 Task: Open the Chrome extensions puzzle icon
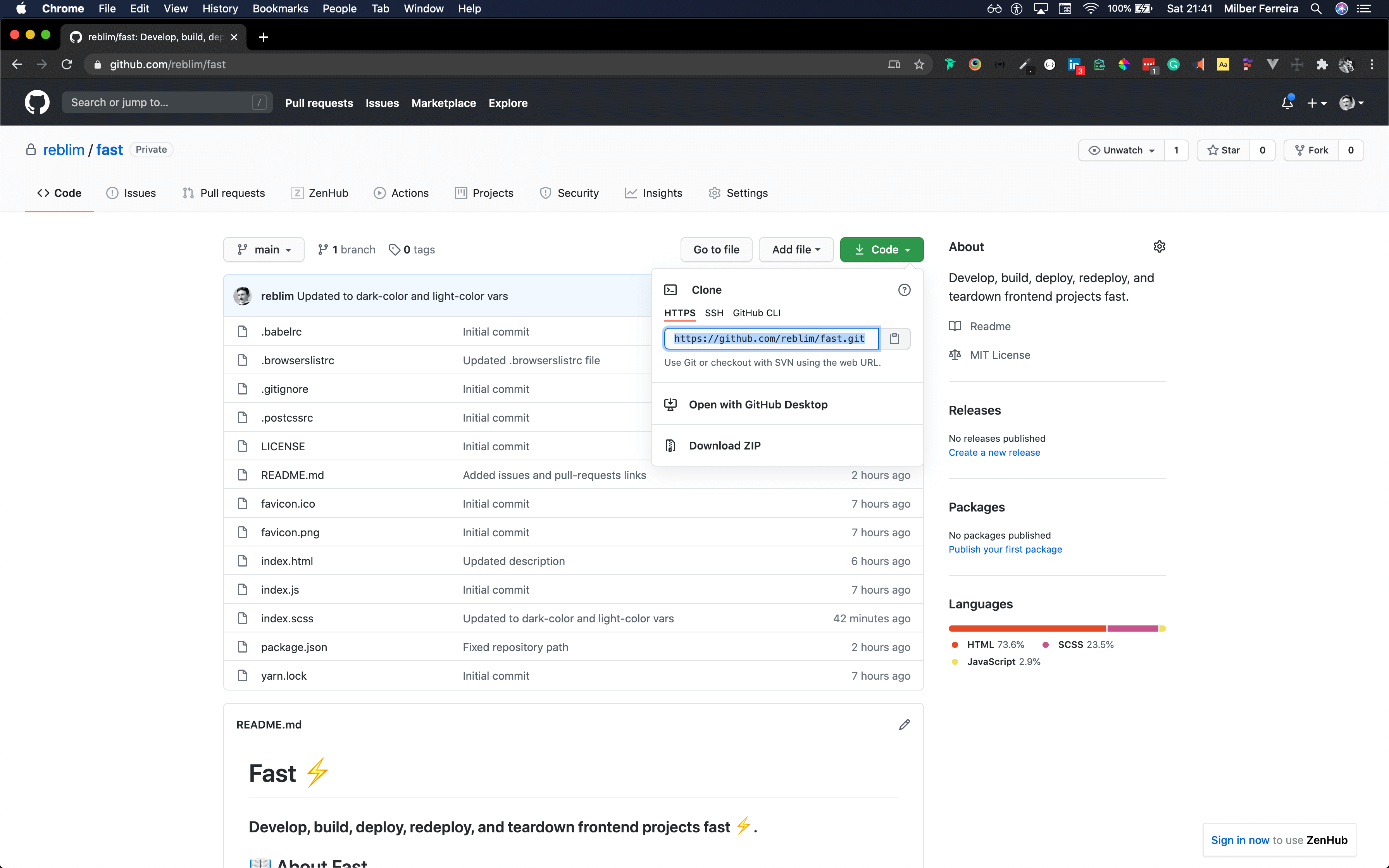click(1322, 64)
